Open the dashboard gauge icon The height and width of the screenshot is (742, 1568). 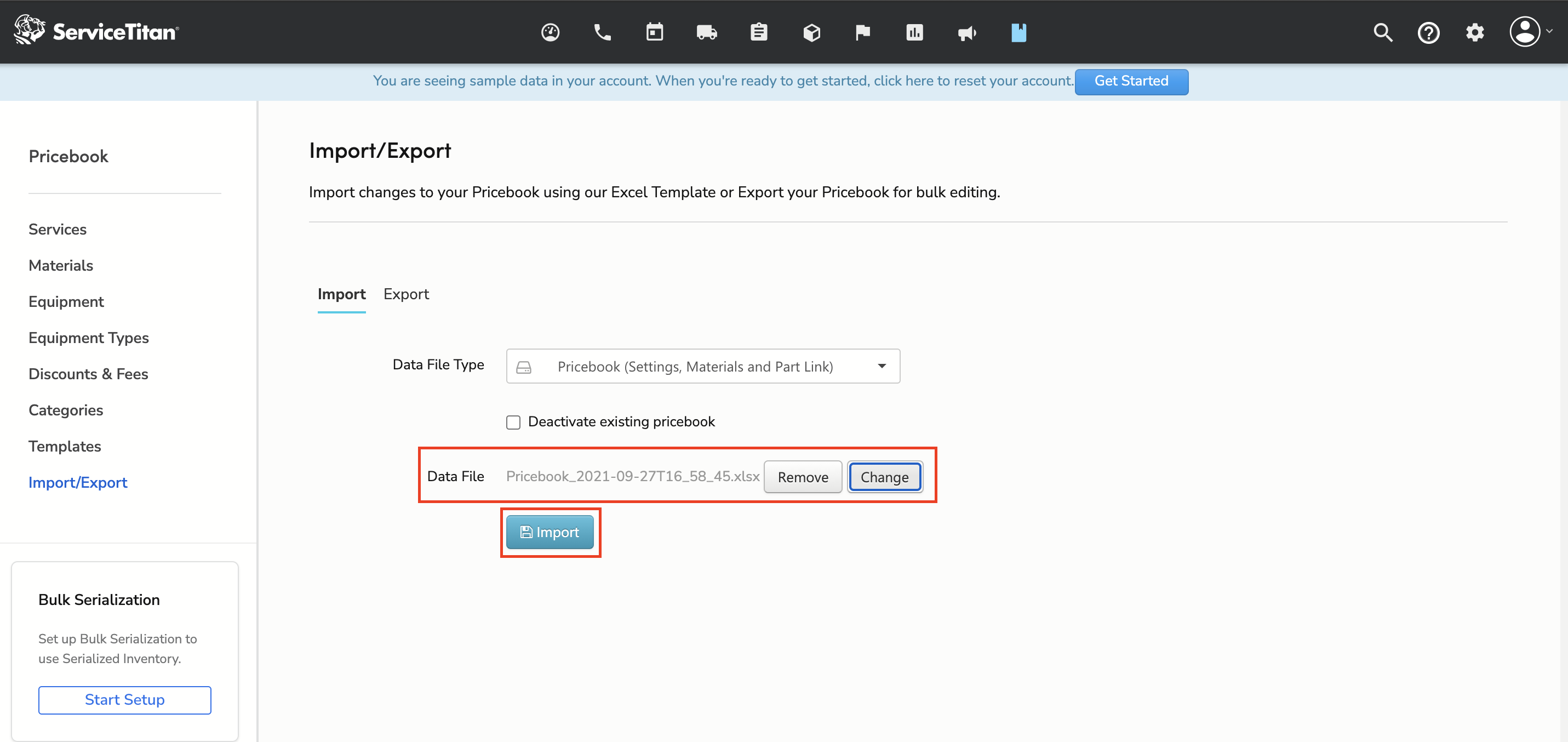[x=550, y=32]
